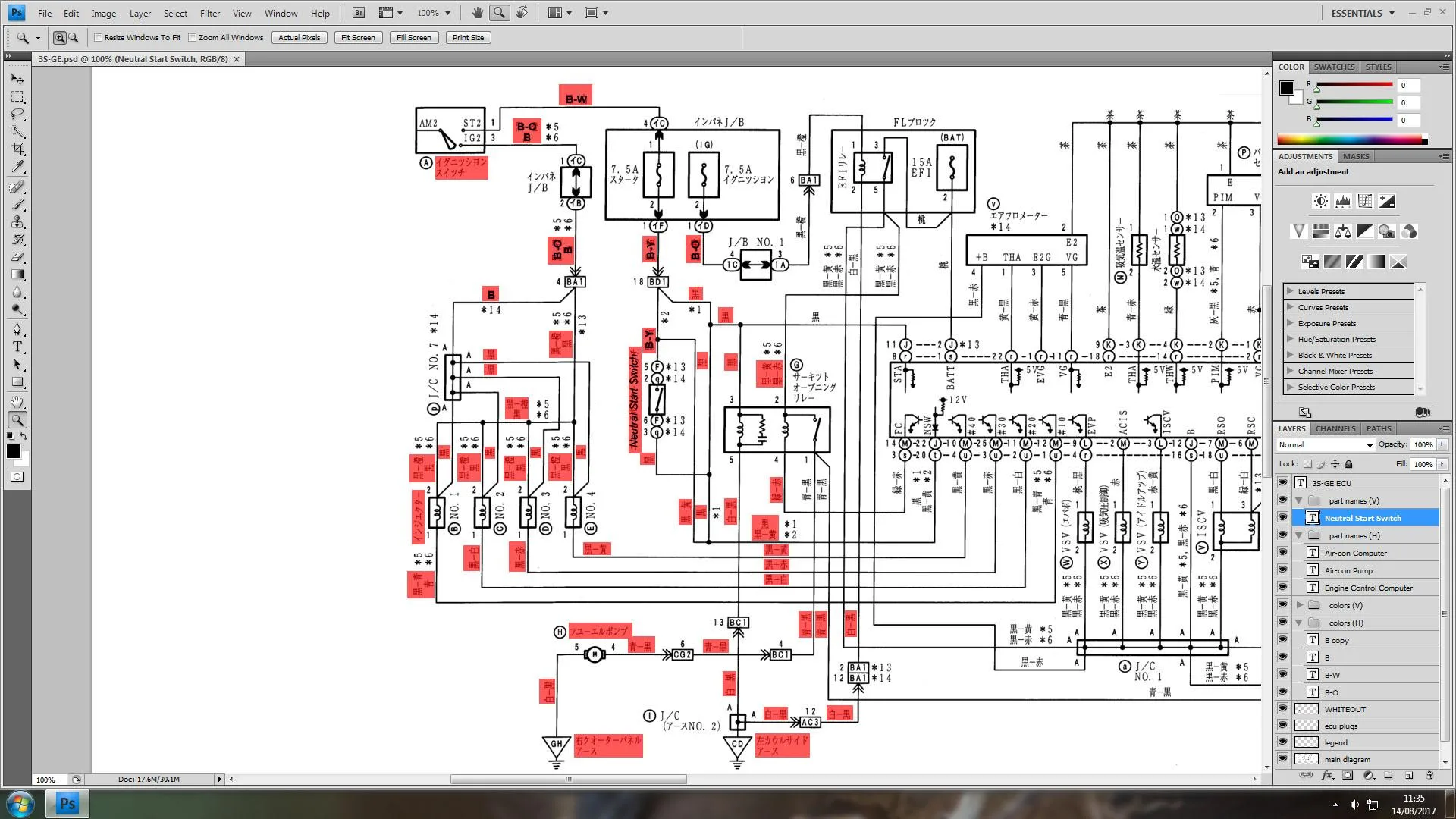The image size is (1456, 819).
Task: Select the Clone Stamp tool
Action: click(x=17, y=222)
